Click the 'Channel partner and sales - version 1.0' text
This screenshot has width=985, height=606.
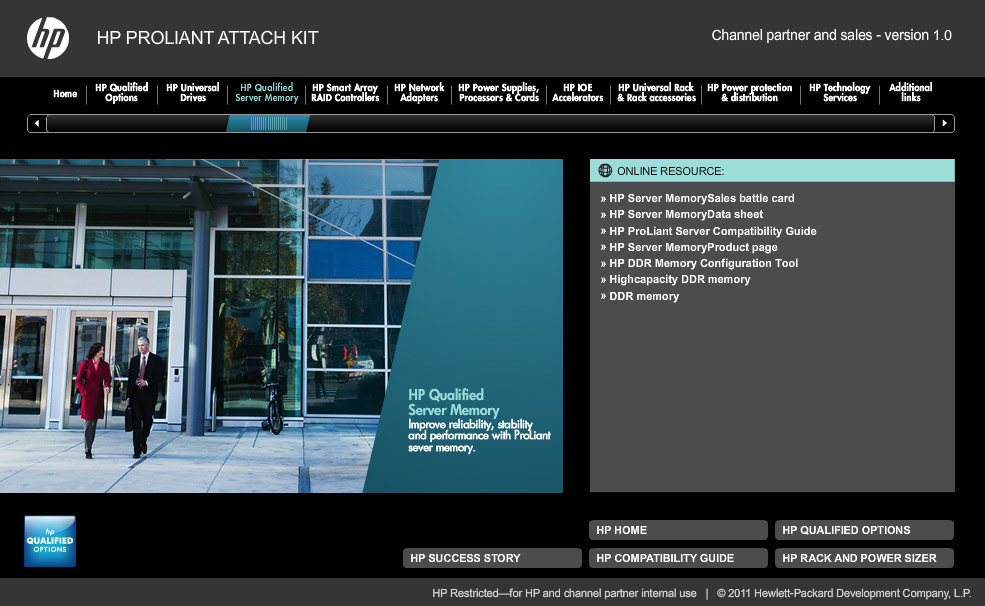831,35
